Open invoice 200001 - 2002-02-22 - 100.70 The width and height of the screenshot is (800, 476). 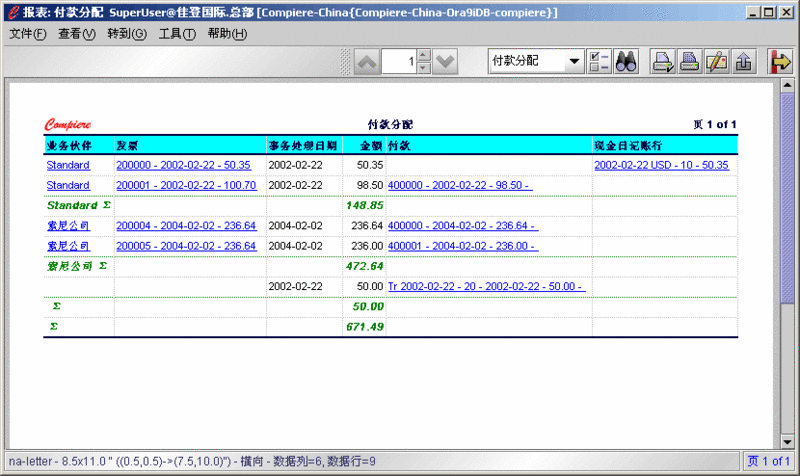[x=186, y=185]
